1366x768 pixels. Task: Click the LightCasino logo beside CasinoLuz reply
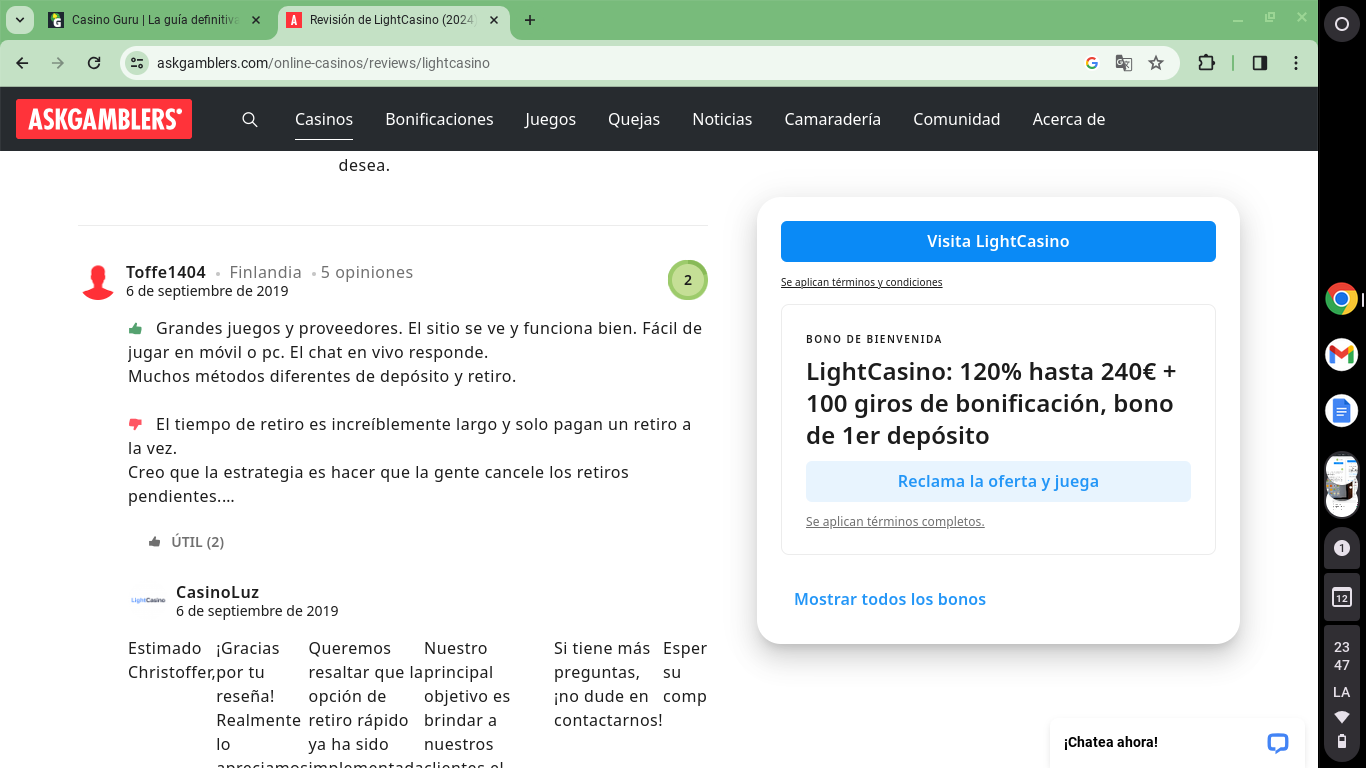click(x=148, y=600)
